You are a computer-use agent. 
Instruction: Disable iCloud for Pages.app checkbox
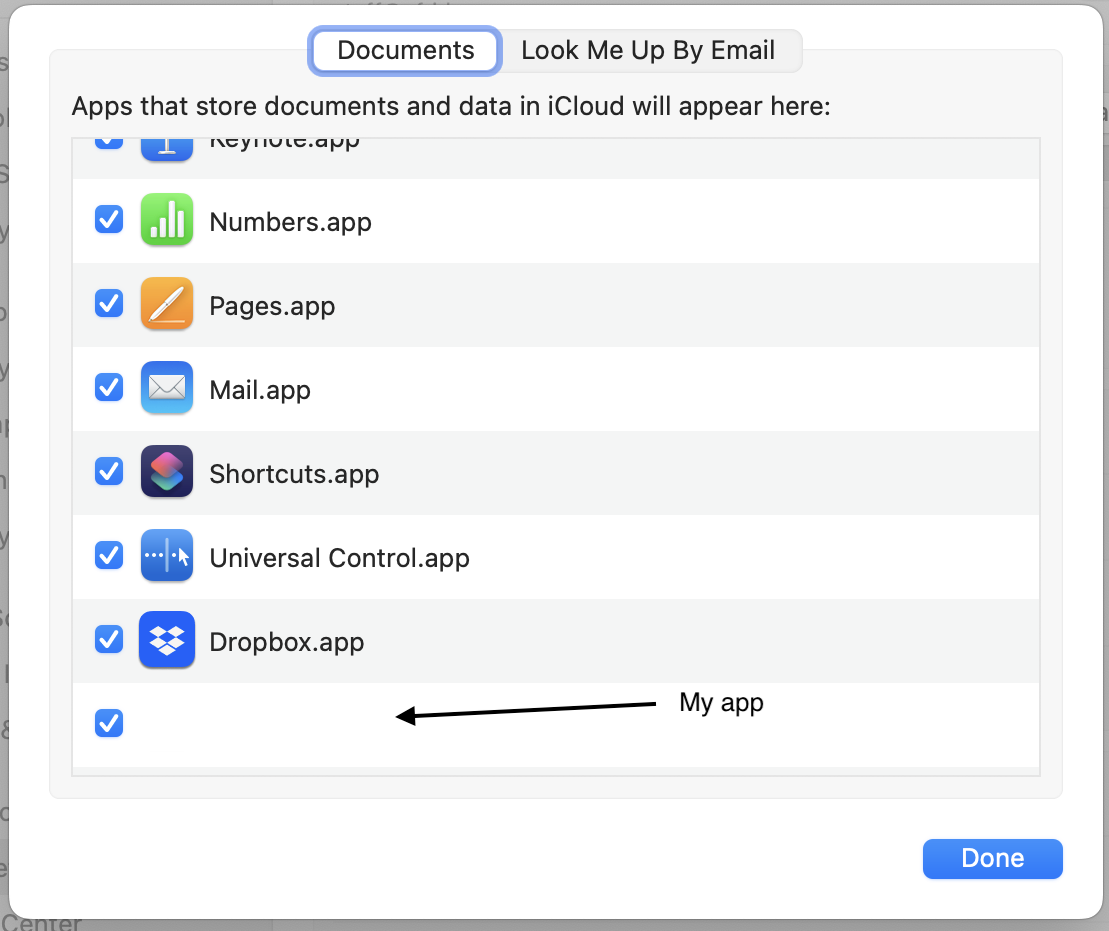point(109,303)
